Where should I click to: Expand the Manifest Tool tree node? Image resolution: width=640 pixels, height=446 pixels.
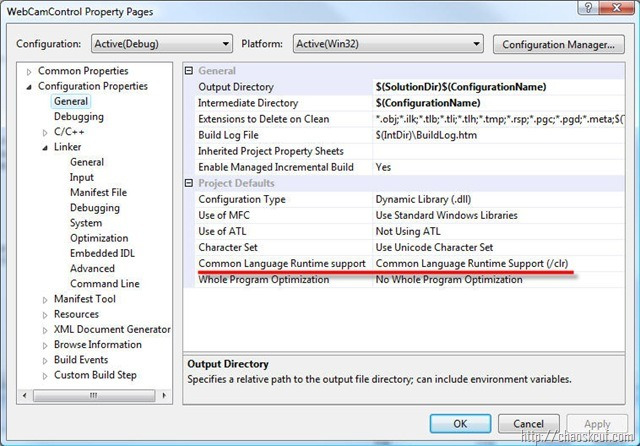45,300
